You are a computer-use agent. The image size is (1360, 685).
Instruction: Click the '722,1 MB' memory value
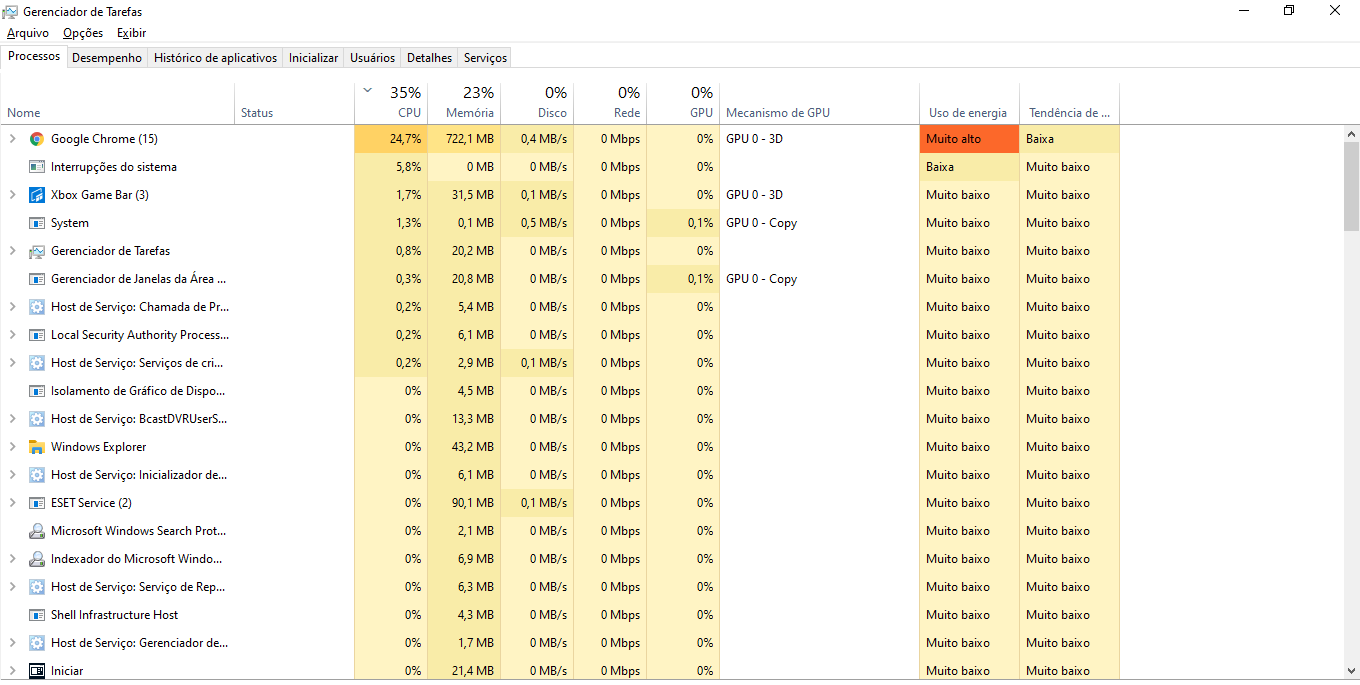click(469, 139)
